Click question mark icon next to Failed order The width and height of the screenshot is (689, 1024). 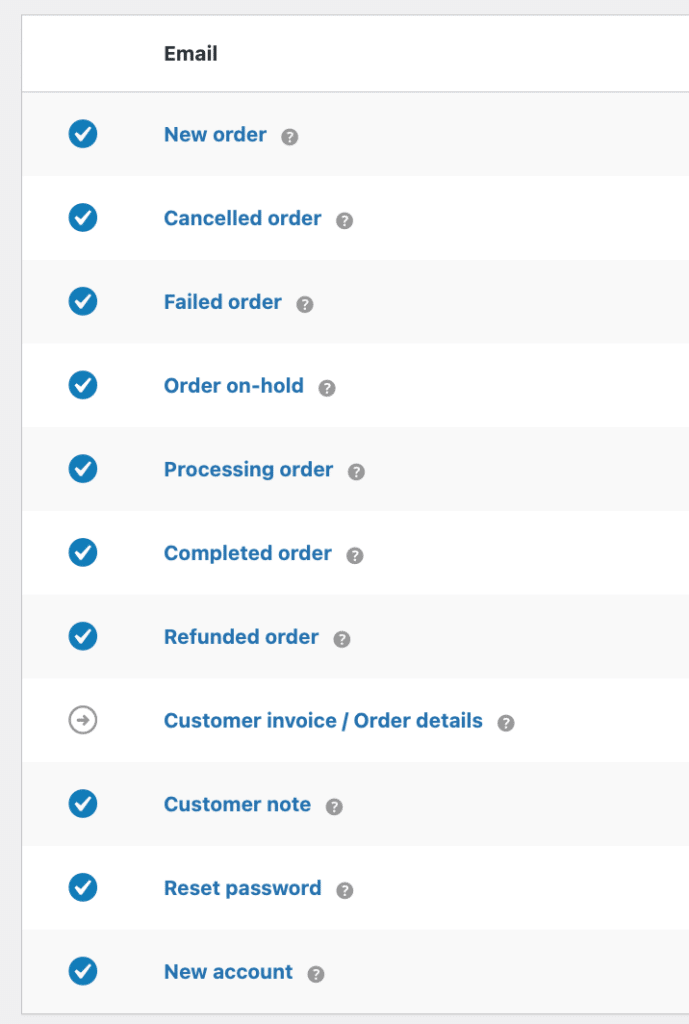tap(304, 304)
